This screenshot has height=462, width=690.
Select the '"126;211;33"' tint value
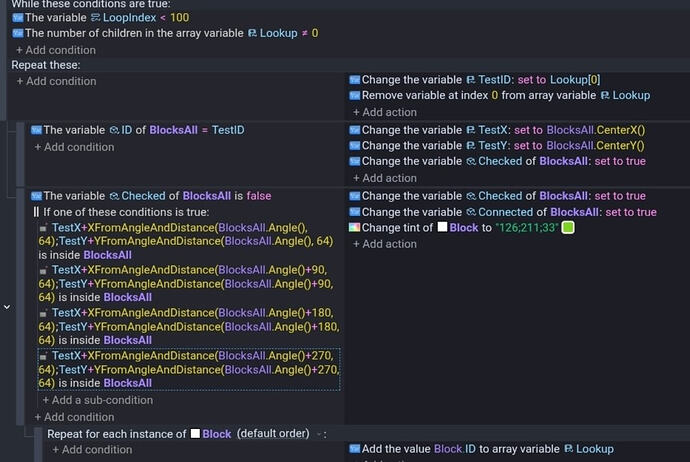[x=527, y=227]
